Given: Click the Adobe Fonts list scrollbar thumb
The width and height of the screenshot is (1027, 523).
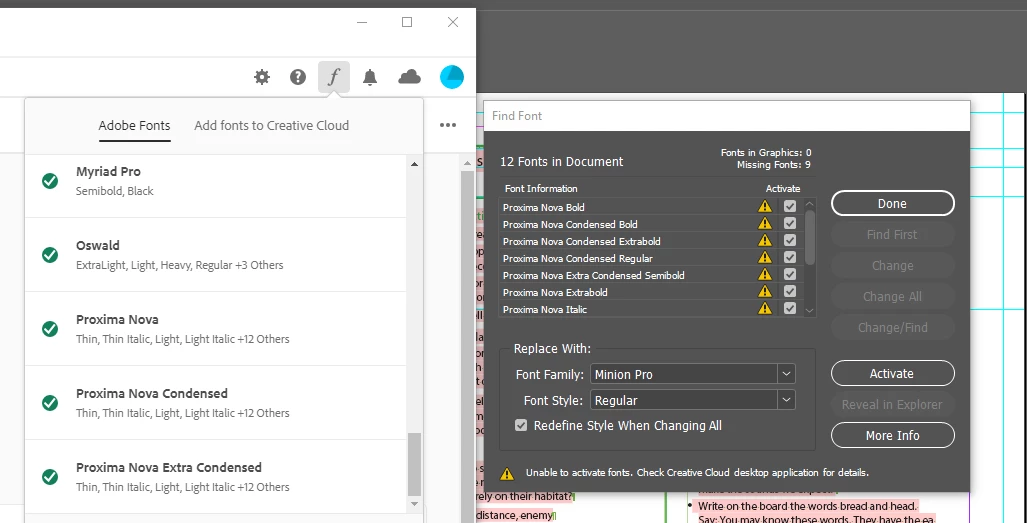Looking at the screenshot, I should coord(414,464).
